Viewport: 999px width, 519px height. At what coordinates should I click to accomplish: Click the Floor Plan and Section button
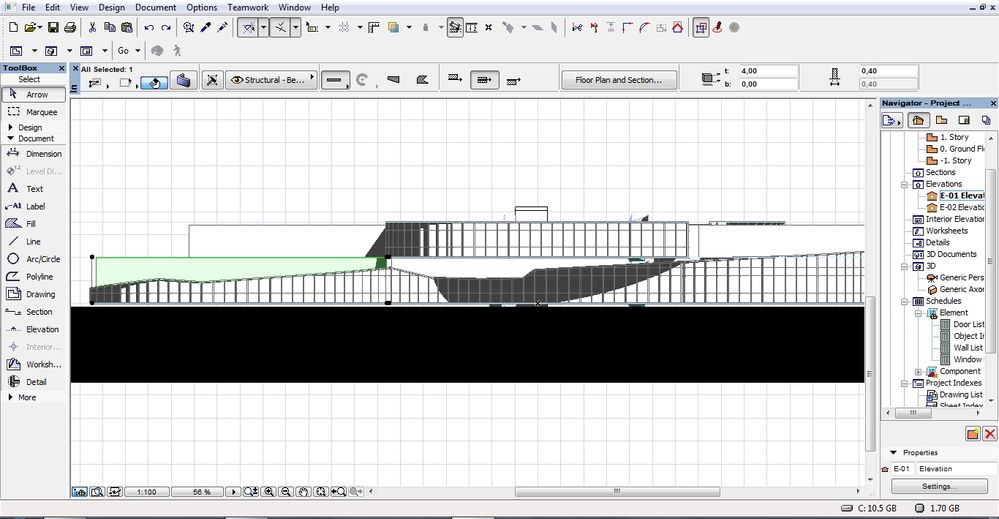(x=618, y=80)
